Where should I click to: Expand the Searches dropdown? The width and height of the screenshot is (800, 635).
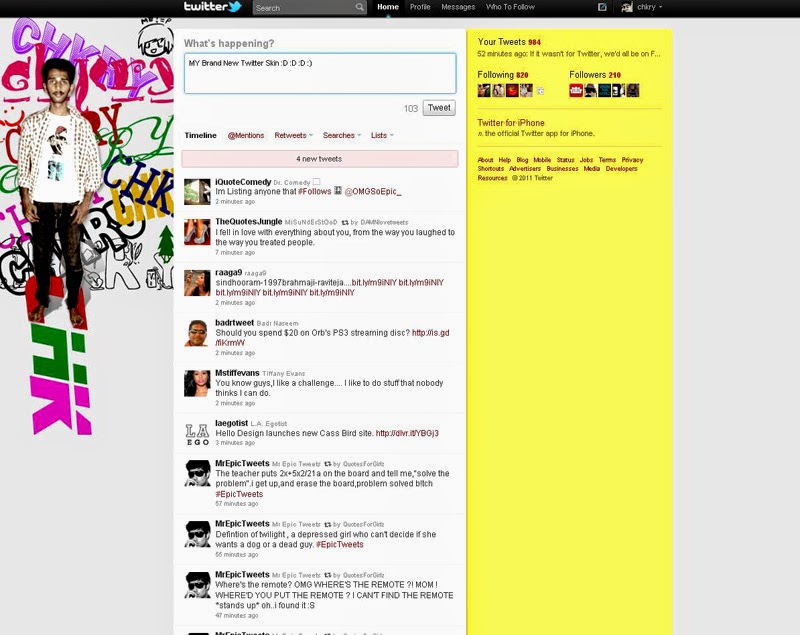pos(359,136)
